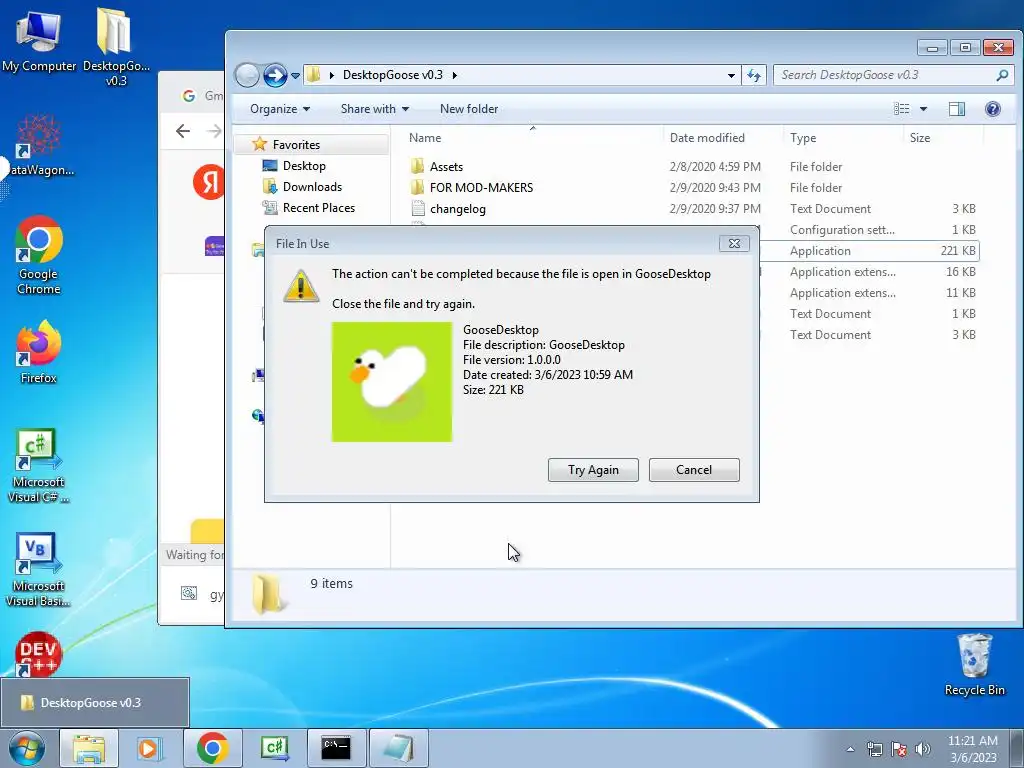Click Visual C# taskbar icon
Screen dimensions: 1024x768
pos(274,748)
